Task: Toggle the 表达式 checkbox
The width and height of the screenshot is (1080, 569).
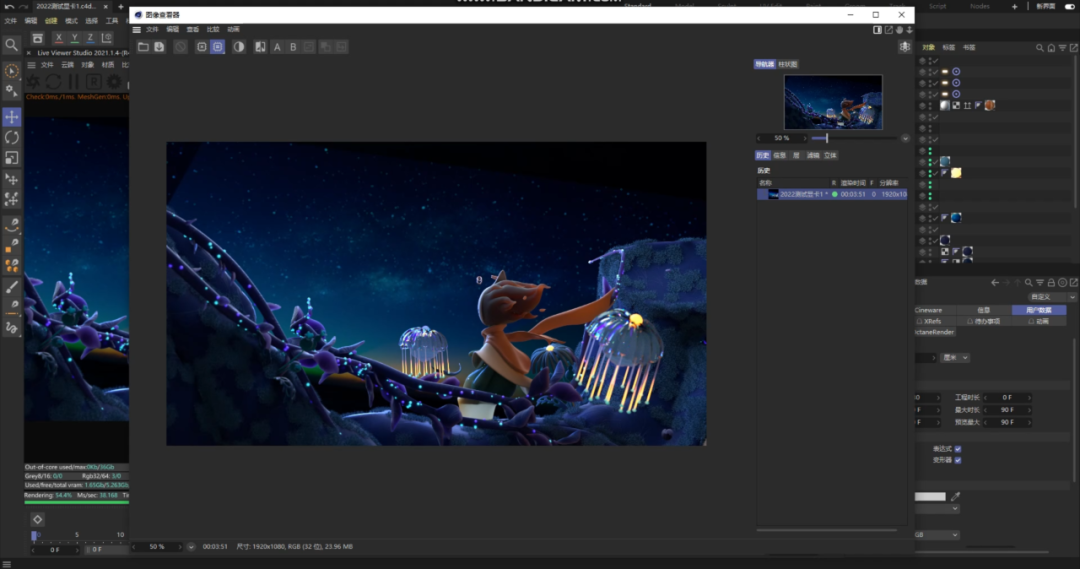Action: point(957,448)
